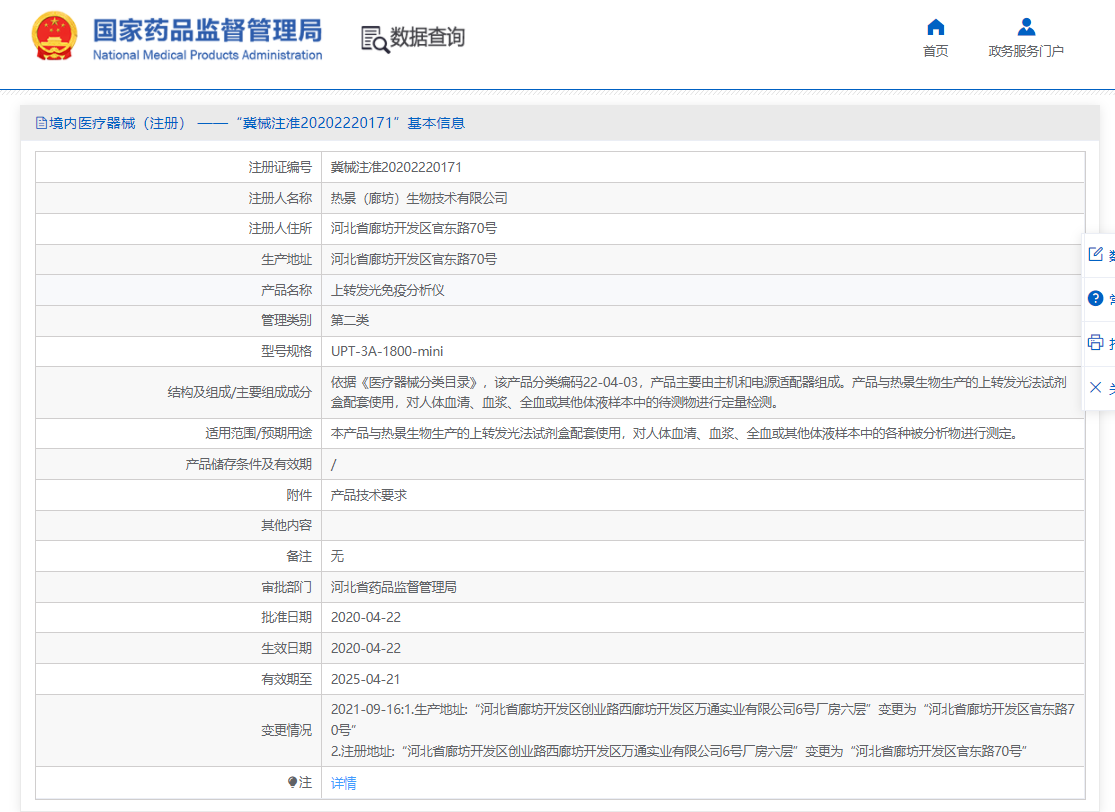
Task: Click the 首页 home icon
Action: [935, 28]
